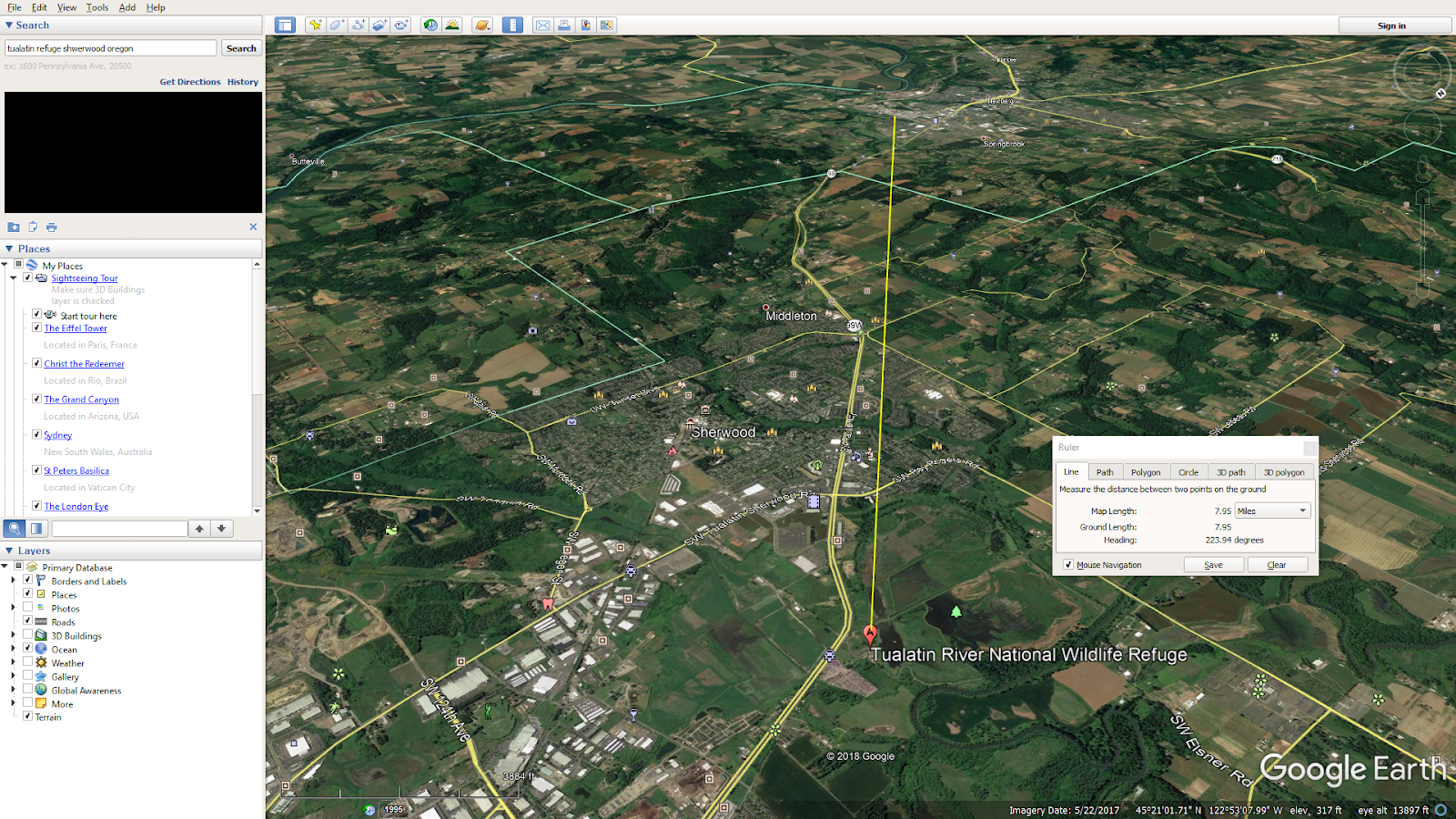Expand the Global Awareness layer node
Image resolution: width=1456 pixels, height=819 pixels.
pos(13,690)
